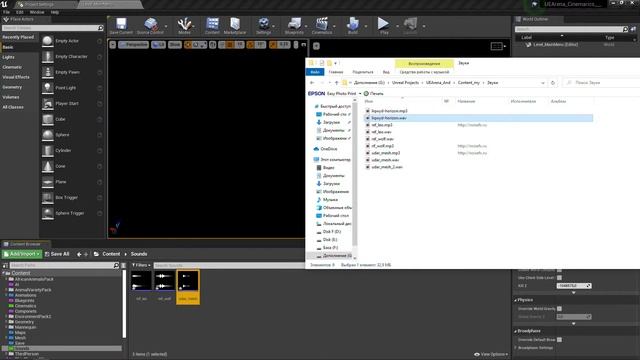The height and width of the screenshot is (360, 640).
Task: Click the Add/Import button
Action: (22, 254)
